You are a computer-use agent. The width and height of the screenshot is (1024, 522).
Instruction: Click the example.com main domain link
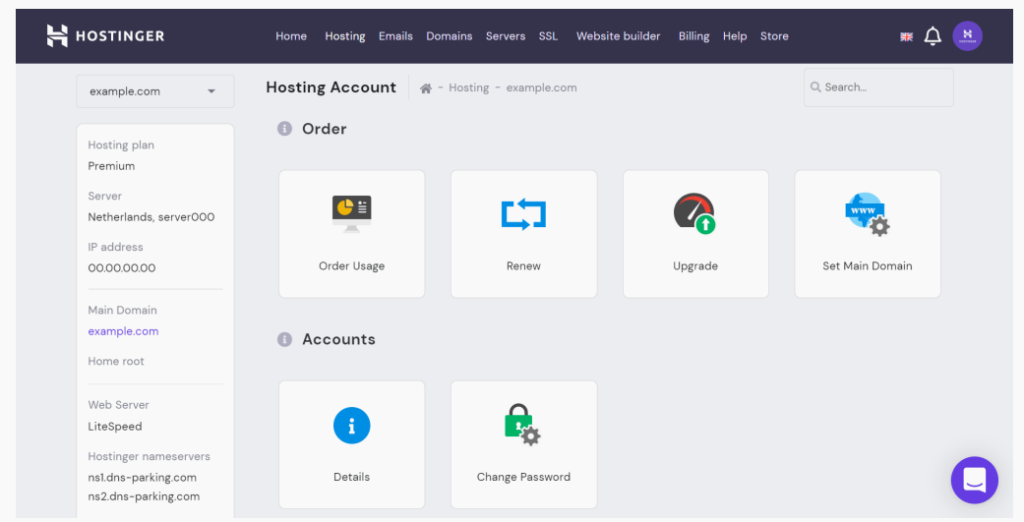123,331
